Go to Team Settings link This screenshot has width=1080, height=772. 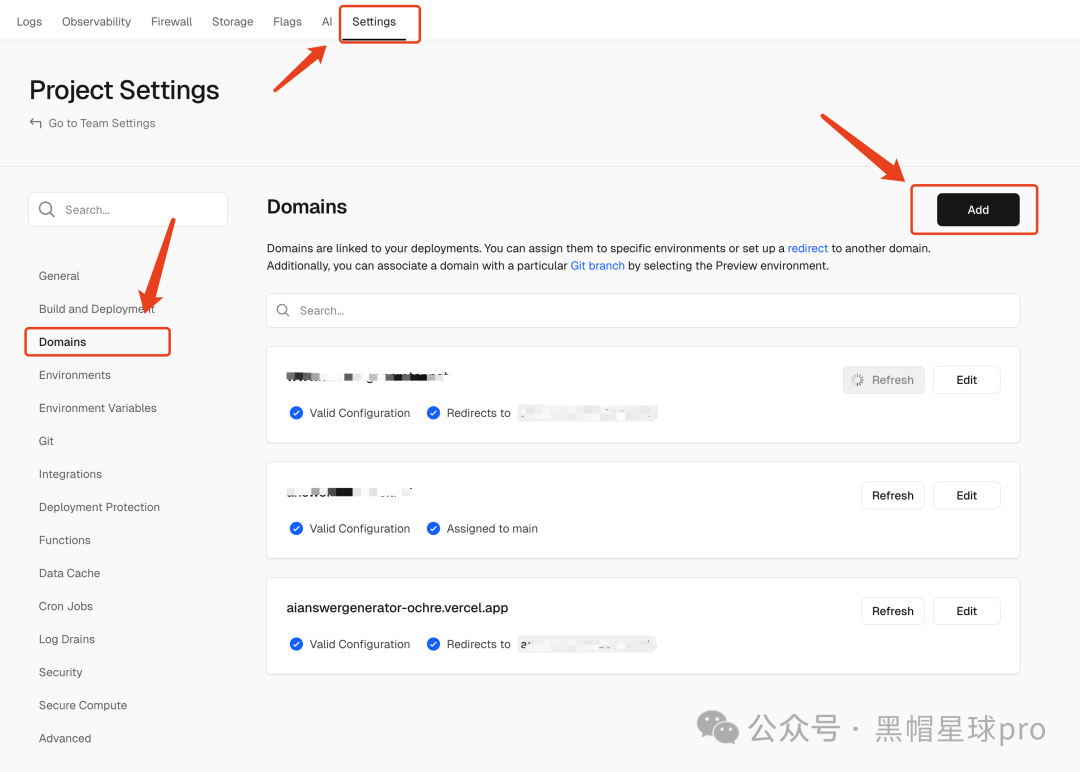tap(102, 123)
